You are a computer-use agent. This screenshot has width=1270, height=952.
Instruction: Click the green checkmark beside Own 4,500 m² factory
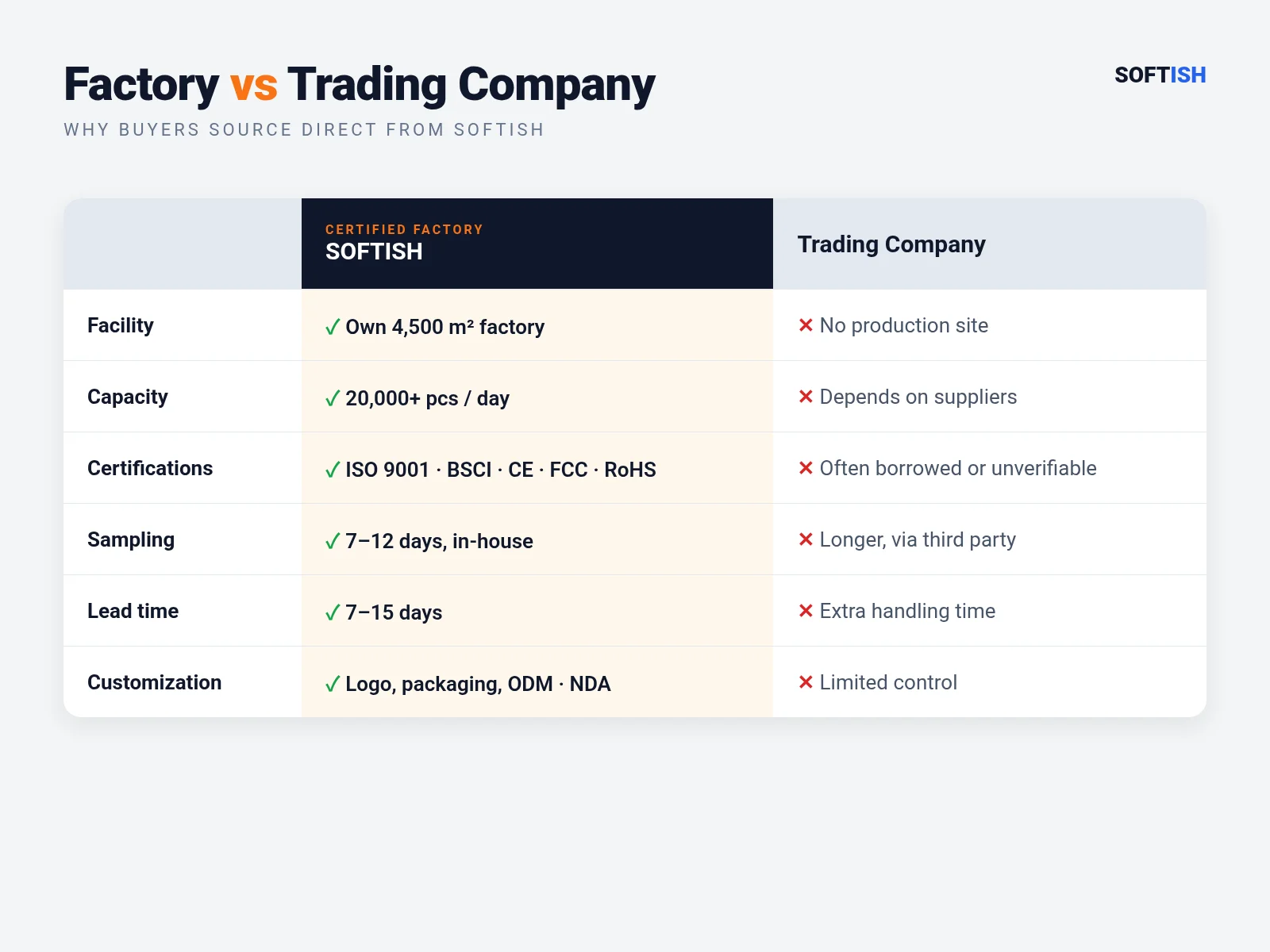point(333,327)
